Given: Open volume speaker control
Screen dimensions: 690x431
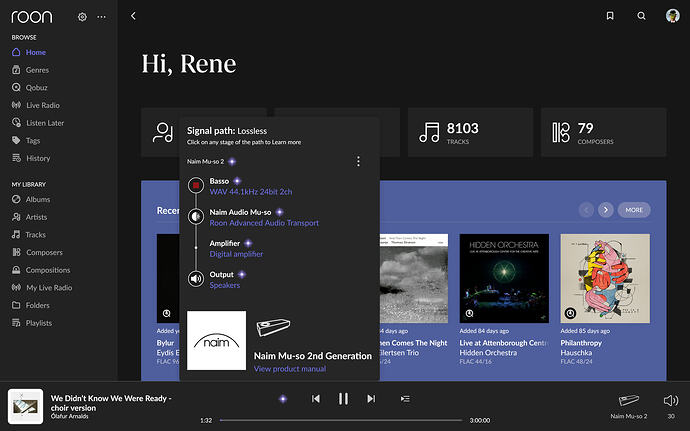Looking at the screenshot, I should (671, 400).
